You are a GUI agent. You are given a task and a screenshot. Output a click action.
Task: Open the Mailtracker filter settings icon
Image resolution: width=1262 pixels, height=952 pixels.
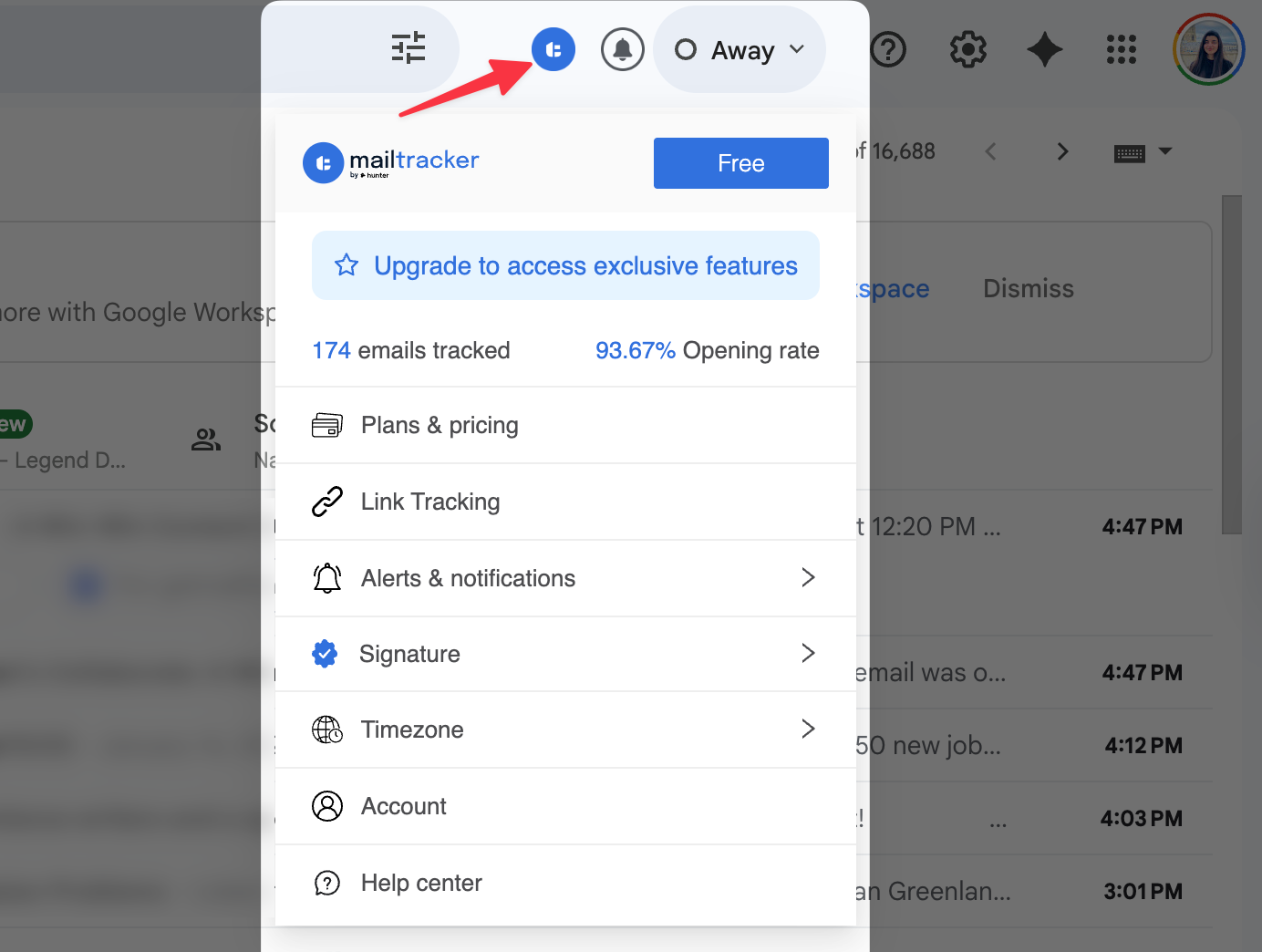click(x=408, y=49)
